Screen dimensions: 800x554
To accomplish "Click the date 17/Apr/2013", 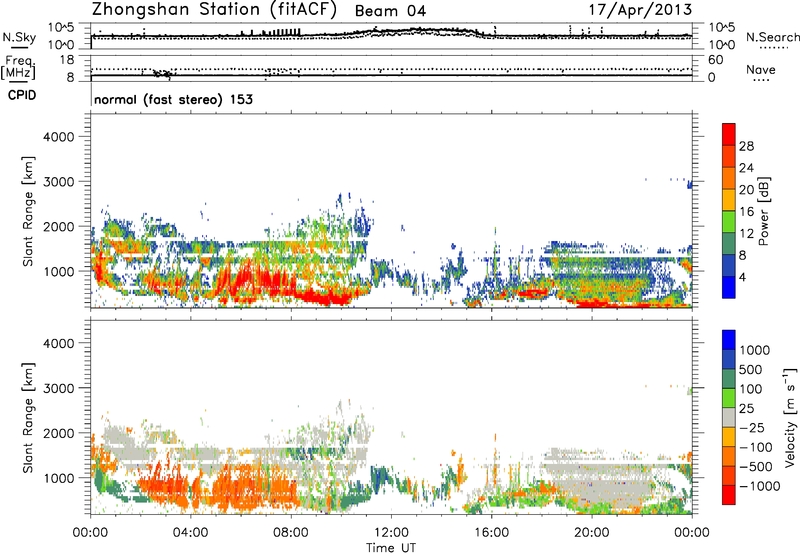I will [x=640, y=10].
